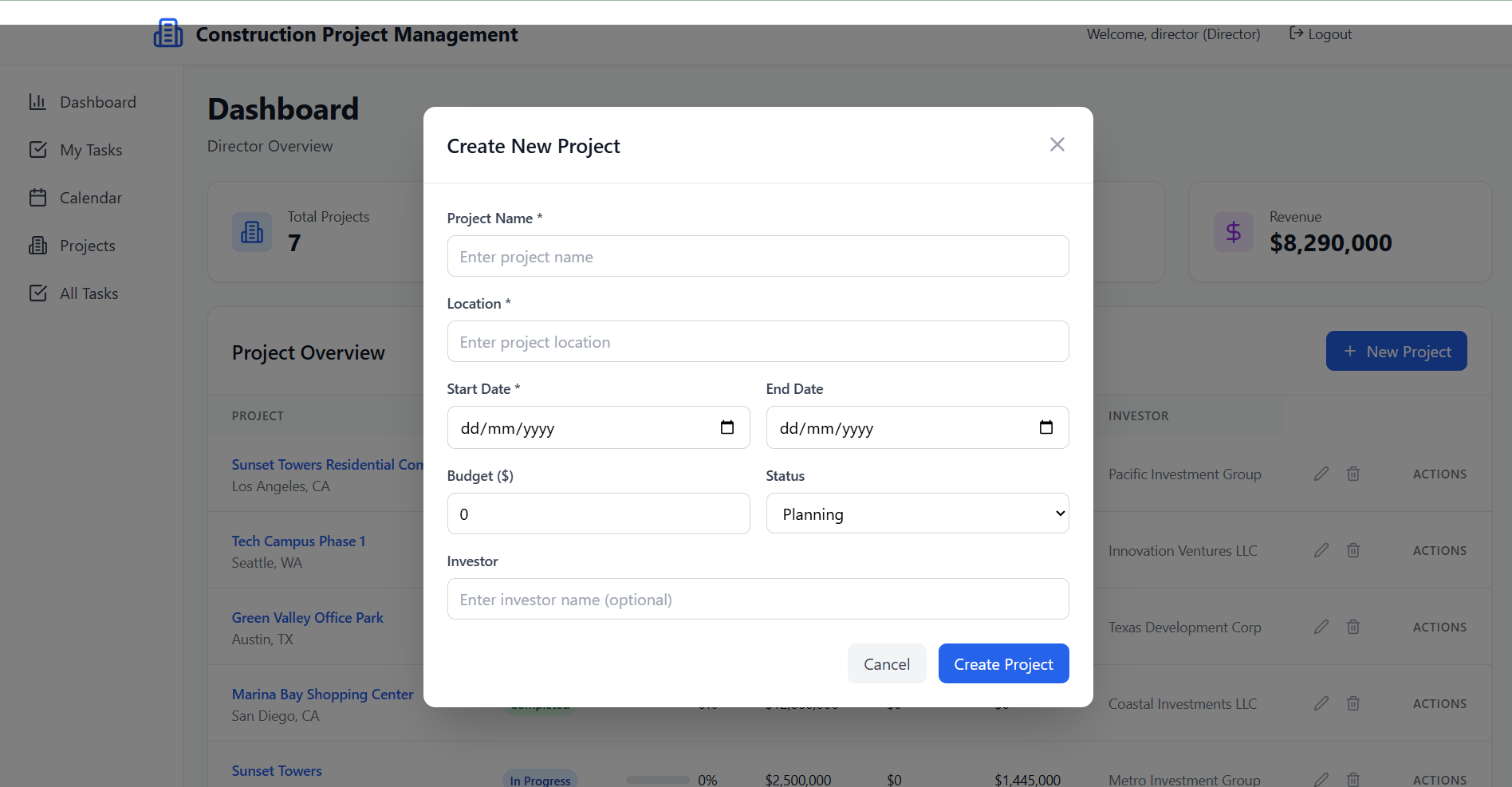Image resolution: width=1512 pixels, height=787 pixels.
Task: Open the Tech Campus Phase 1 project link
Action: coord(298,541)
